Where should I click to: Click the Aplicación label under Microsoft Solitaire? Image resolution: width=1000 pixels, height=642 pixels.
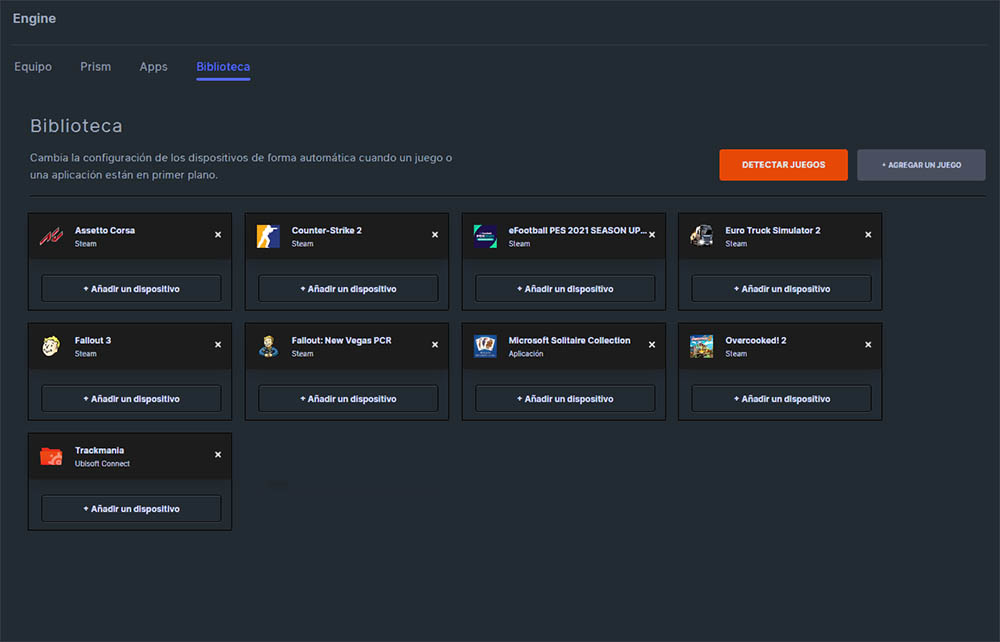coord(526,354)
